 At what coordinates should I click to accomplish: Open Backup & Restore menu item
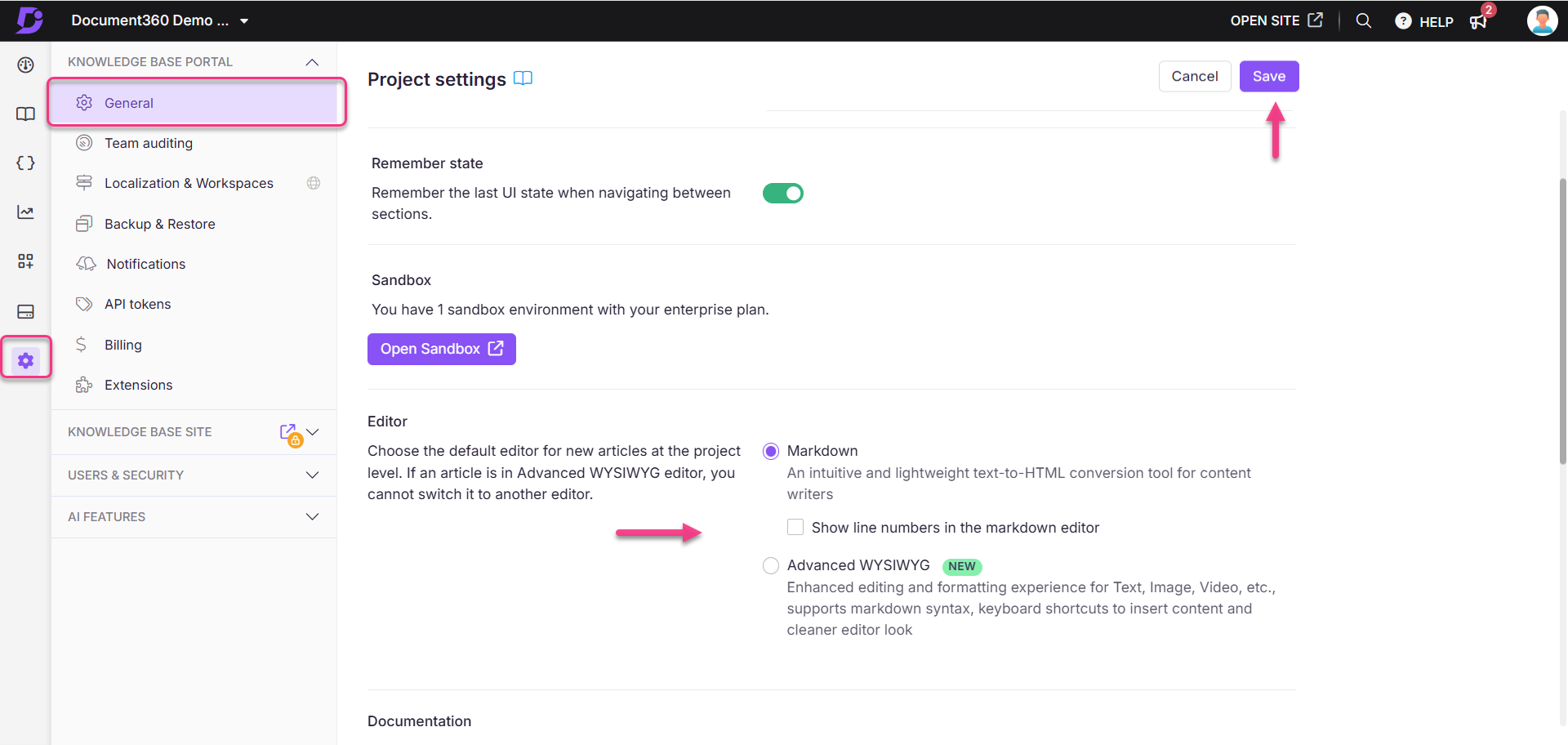[x=194, y=224]
